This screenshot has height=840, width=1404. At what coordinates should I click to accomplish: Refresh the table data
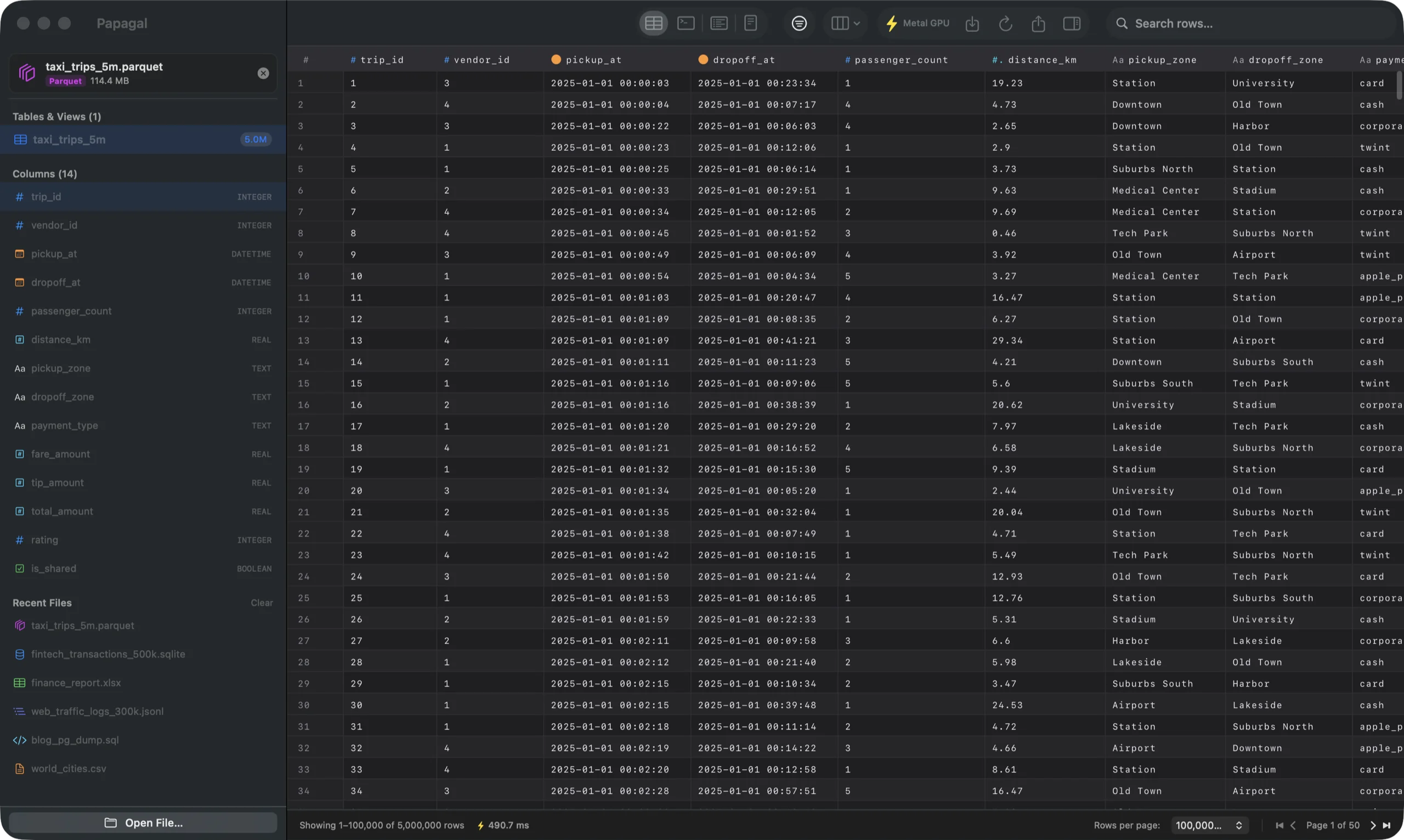tap(1005, 23)
